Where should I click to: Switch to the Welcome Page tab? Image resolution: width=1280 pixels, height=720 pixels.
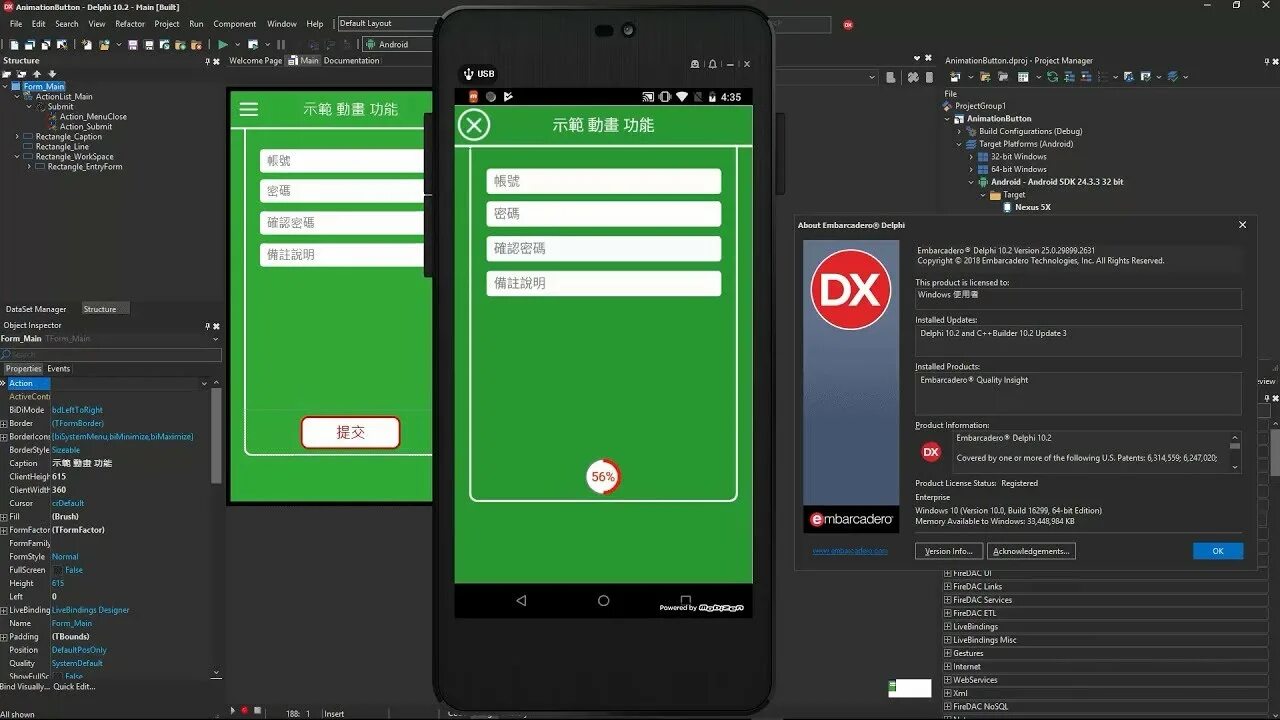coord(256,61)
